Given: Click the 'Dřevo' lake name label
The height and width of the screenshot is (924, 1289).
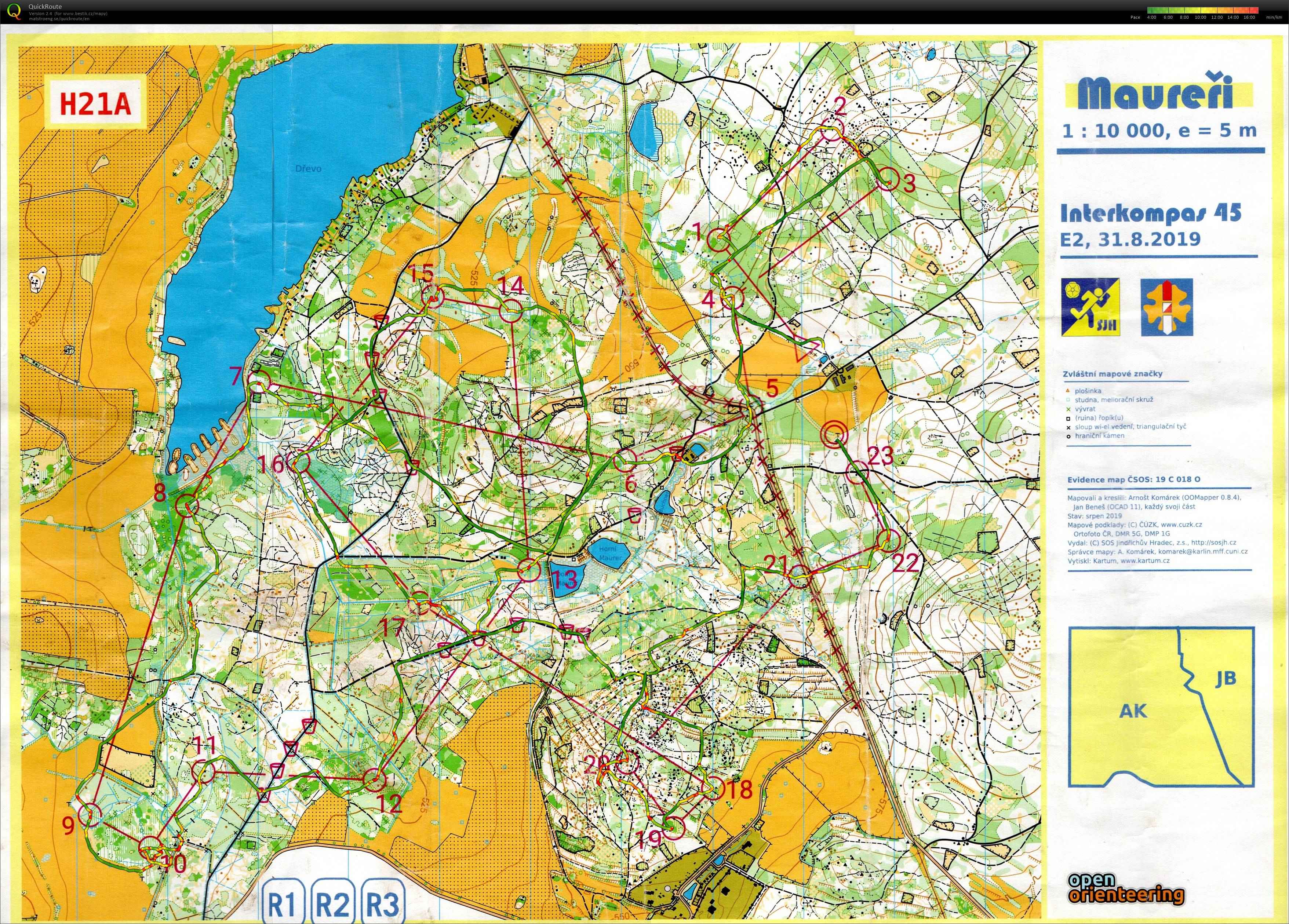Looking at the screenshot, I should pos(308,169).
